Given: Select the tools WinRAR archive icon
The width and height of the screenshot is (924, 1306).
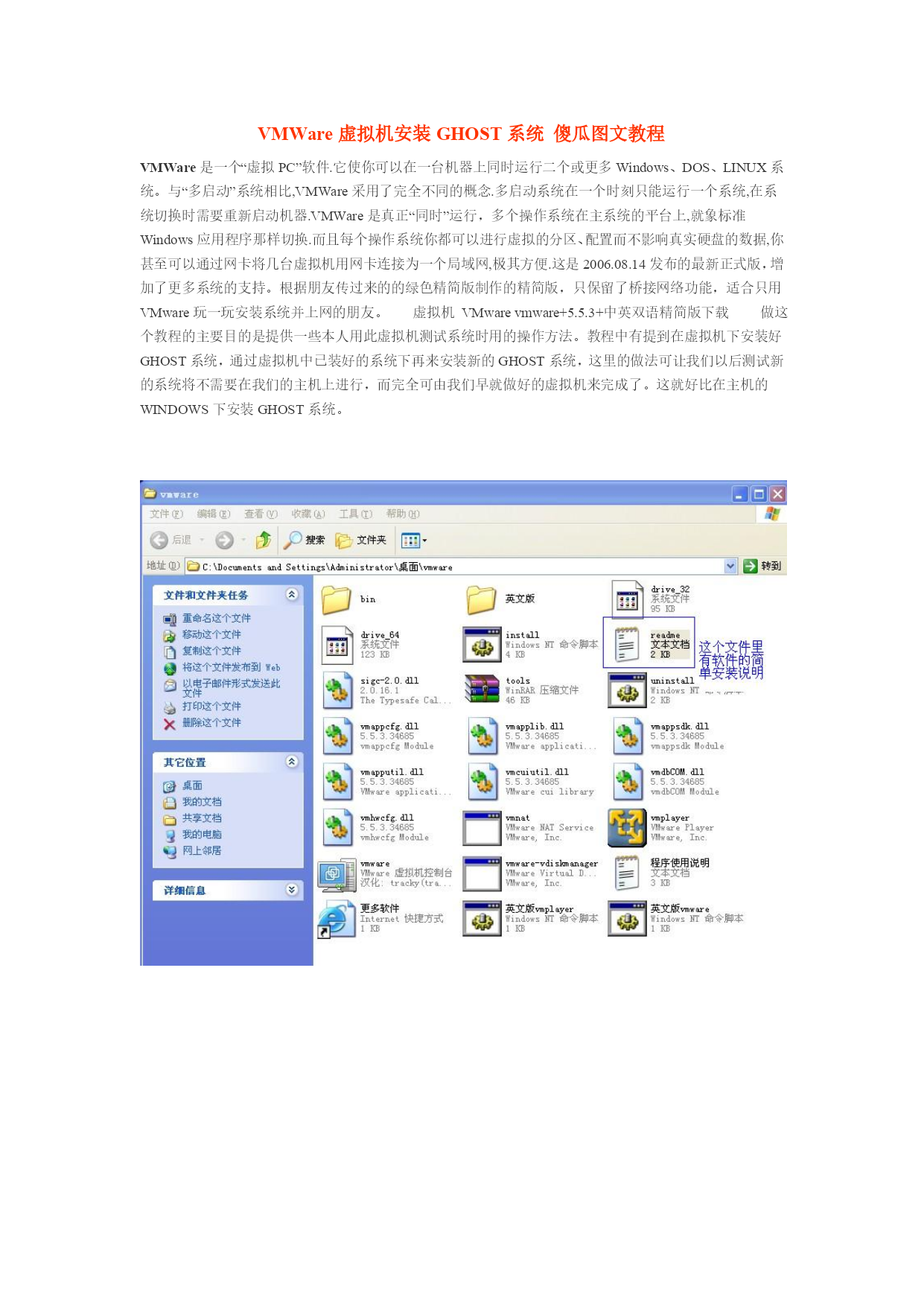Looking at the screenshot, I should click(x=482, y=689).
